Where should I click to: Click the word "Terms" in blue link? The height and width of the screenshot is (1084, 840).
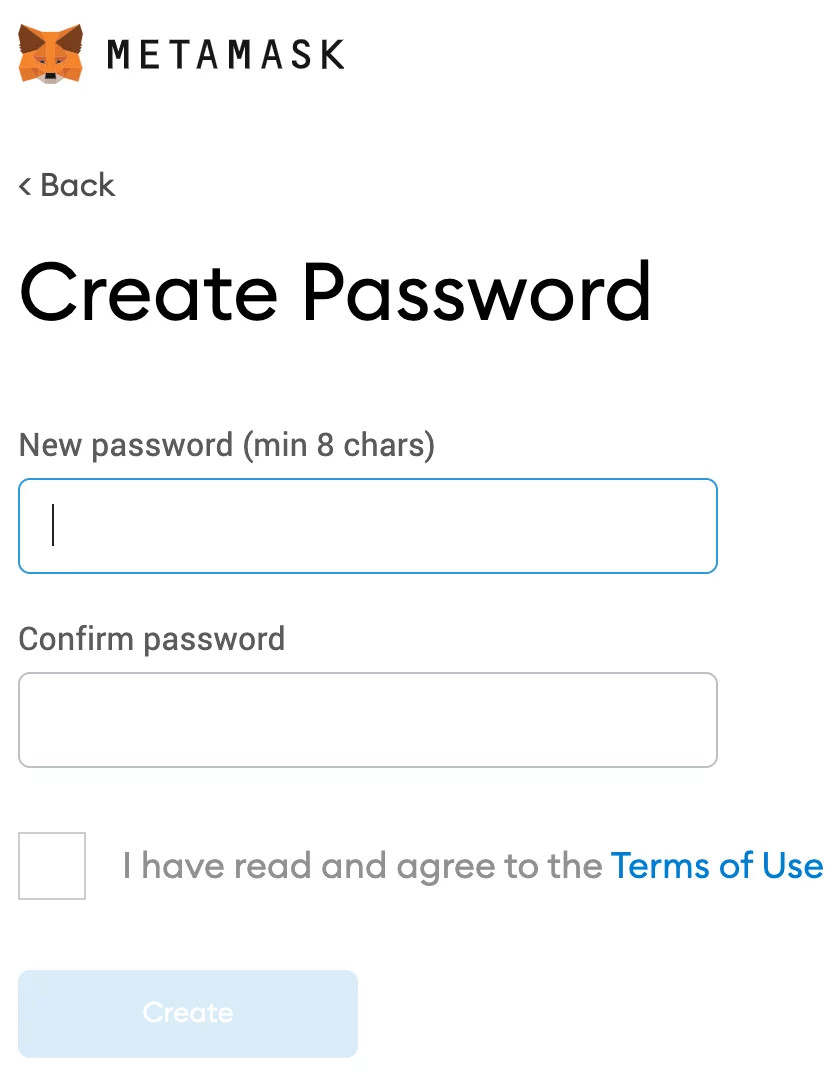coord(661,866)
